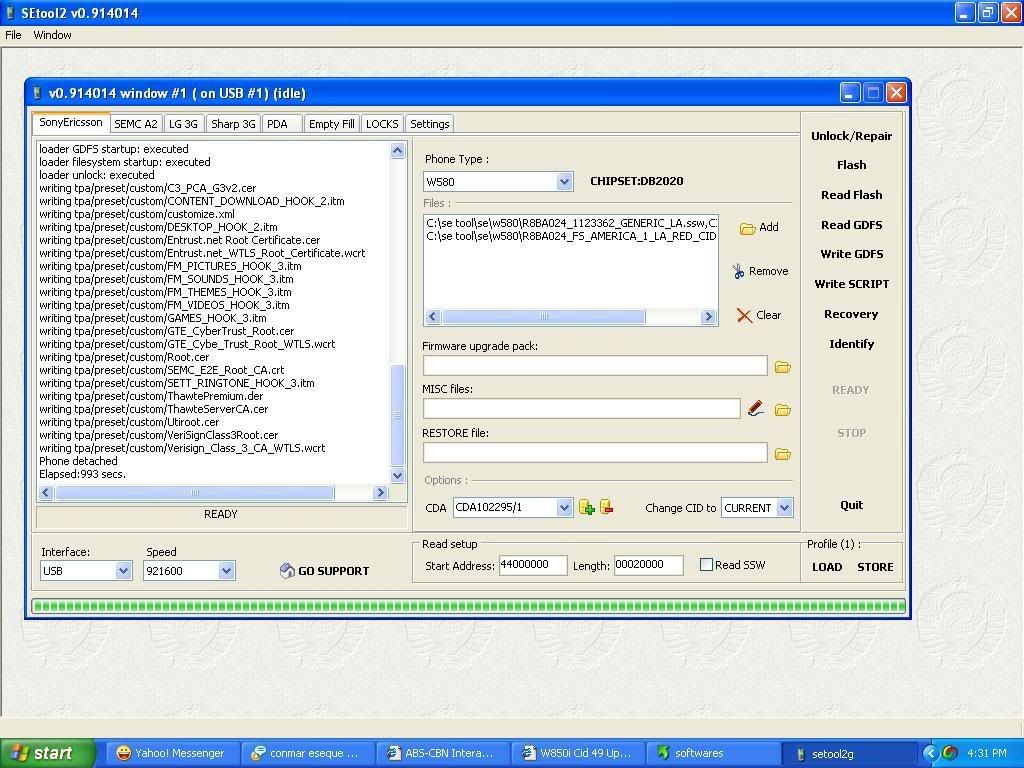Click the Recovery button
This screenshot has width=1024, height=768.
tap(852, 314)
